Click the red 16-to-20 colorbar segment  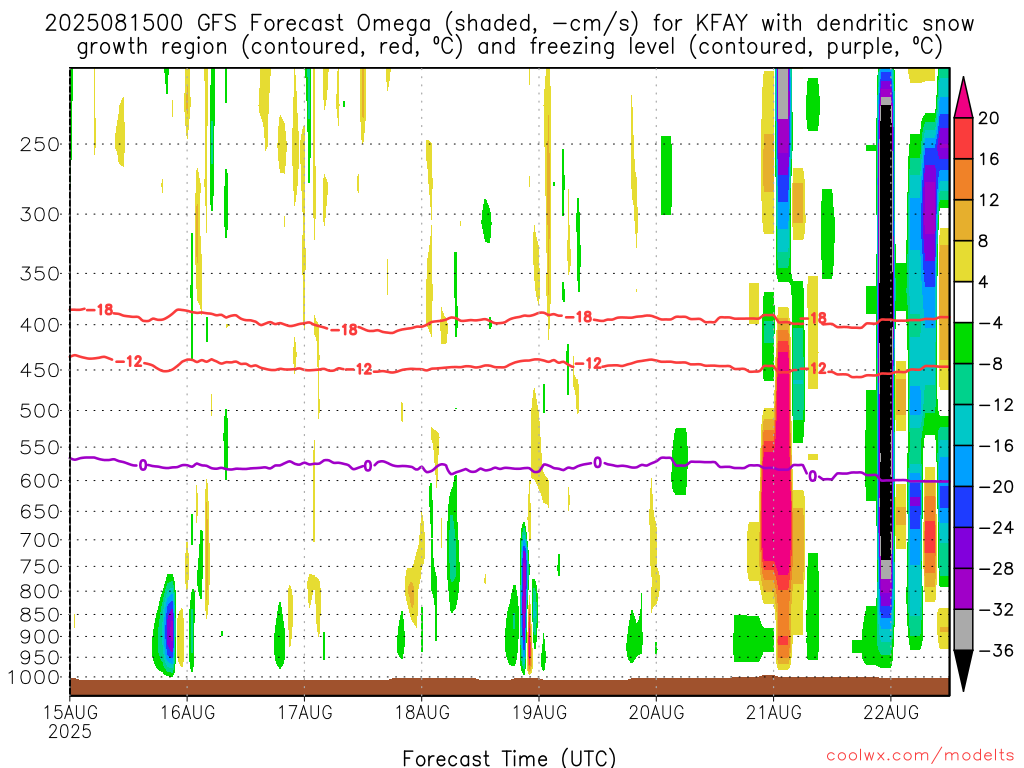click(963, 138)
